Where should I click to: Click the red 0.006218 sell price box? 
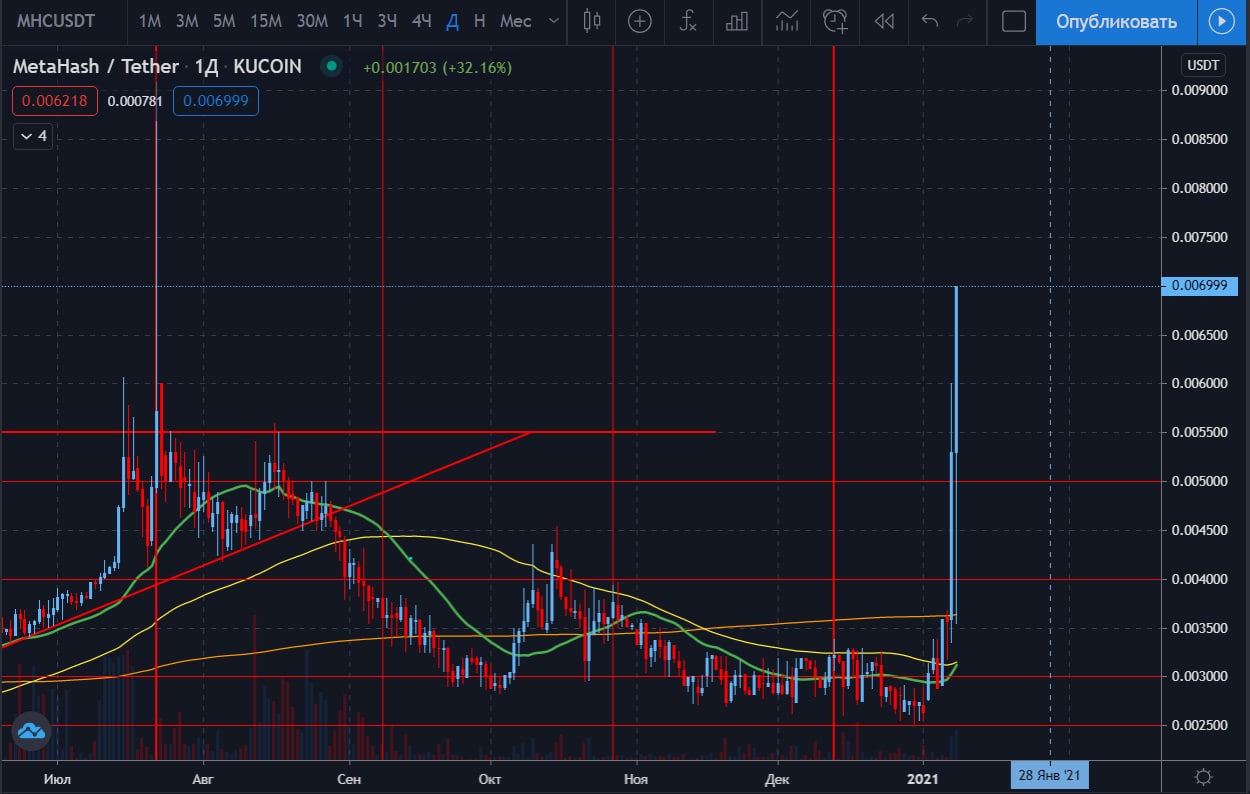point(56,101)
